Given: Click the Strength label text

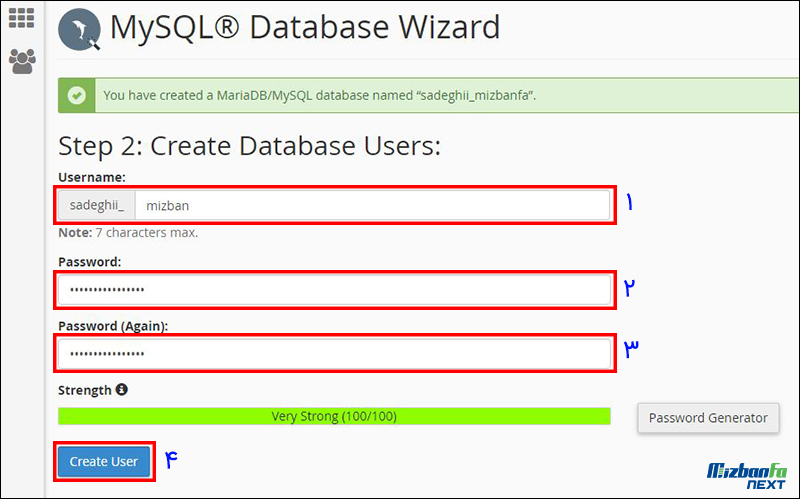Looking at the screenshot, I should point(84,389).
